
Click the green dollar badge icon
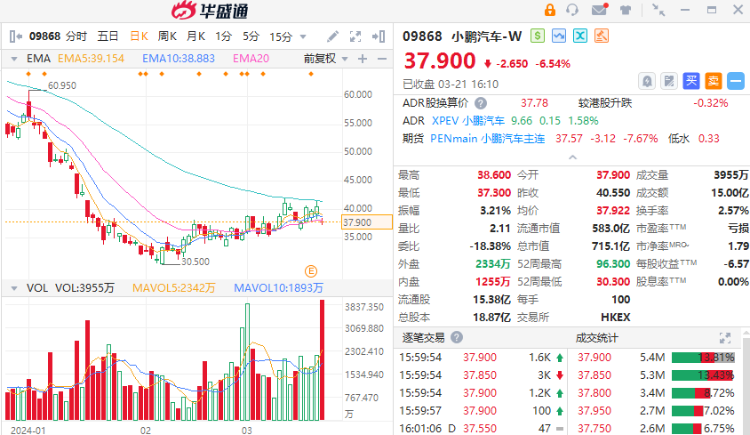pos(538,36)
